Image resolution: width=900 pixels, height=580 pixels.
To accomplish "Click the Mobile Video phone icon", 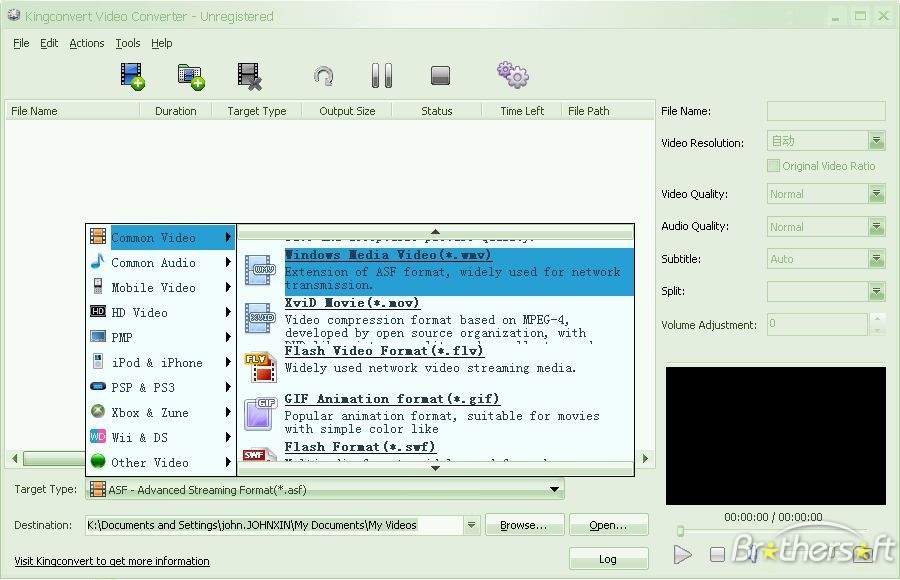I will (98, 286).
